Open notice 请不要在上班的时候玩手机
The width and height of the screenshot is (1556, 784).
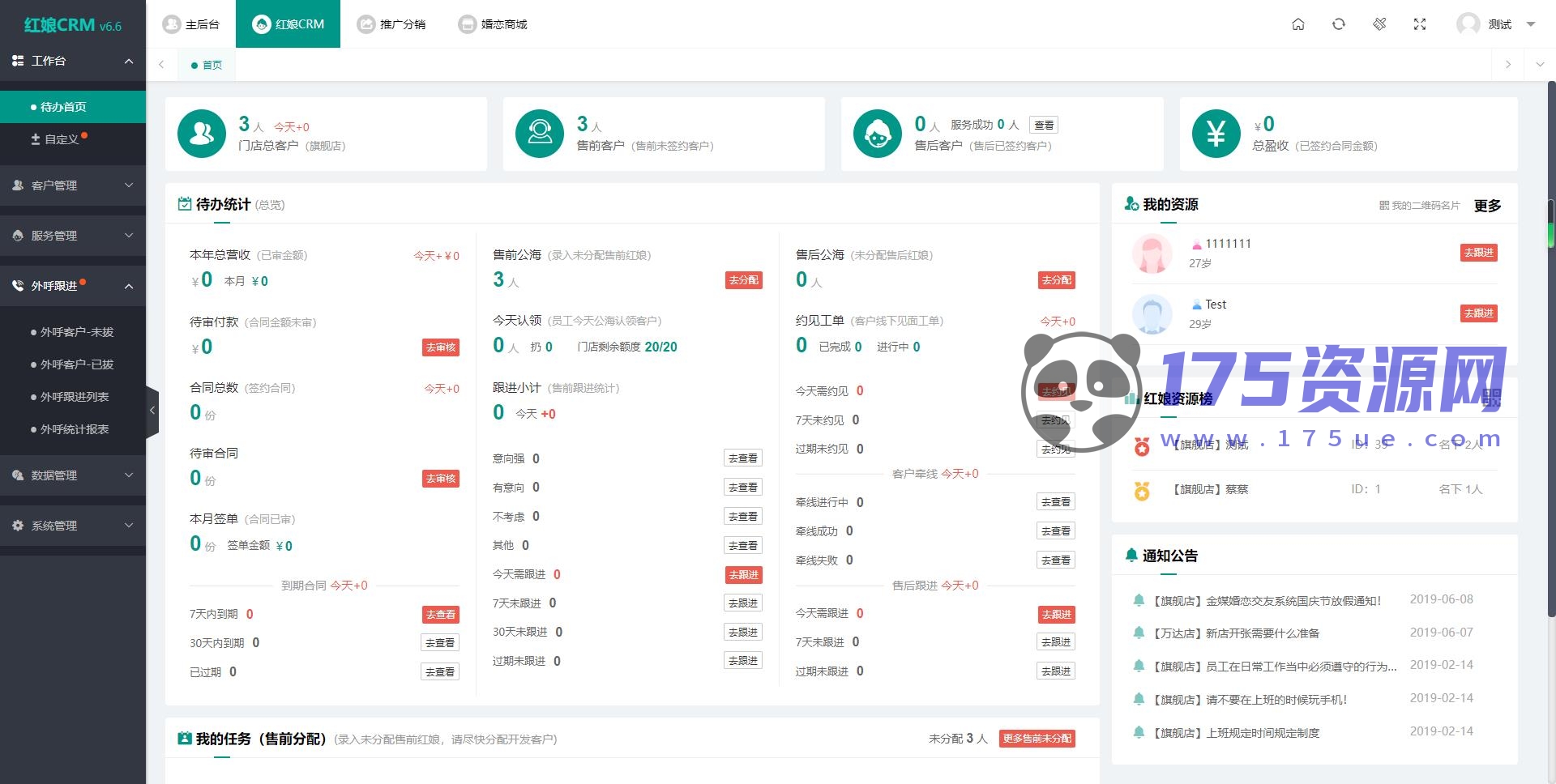click(1250, 700)
